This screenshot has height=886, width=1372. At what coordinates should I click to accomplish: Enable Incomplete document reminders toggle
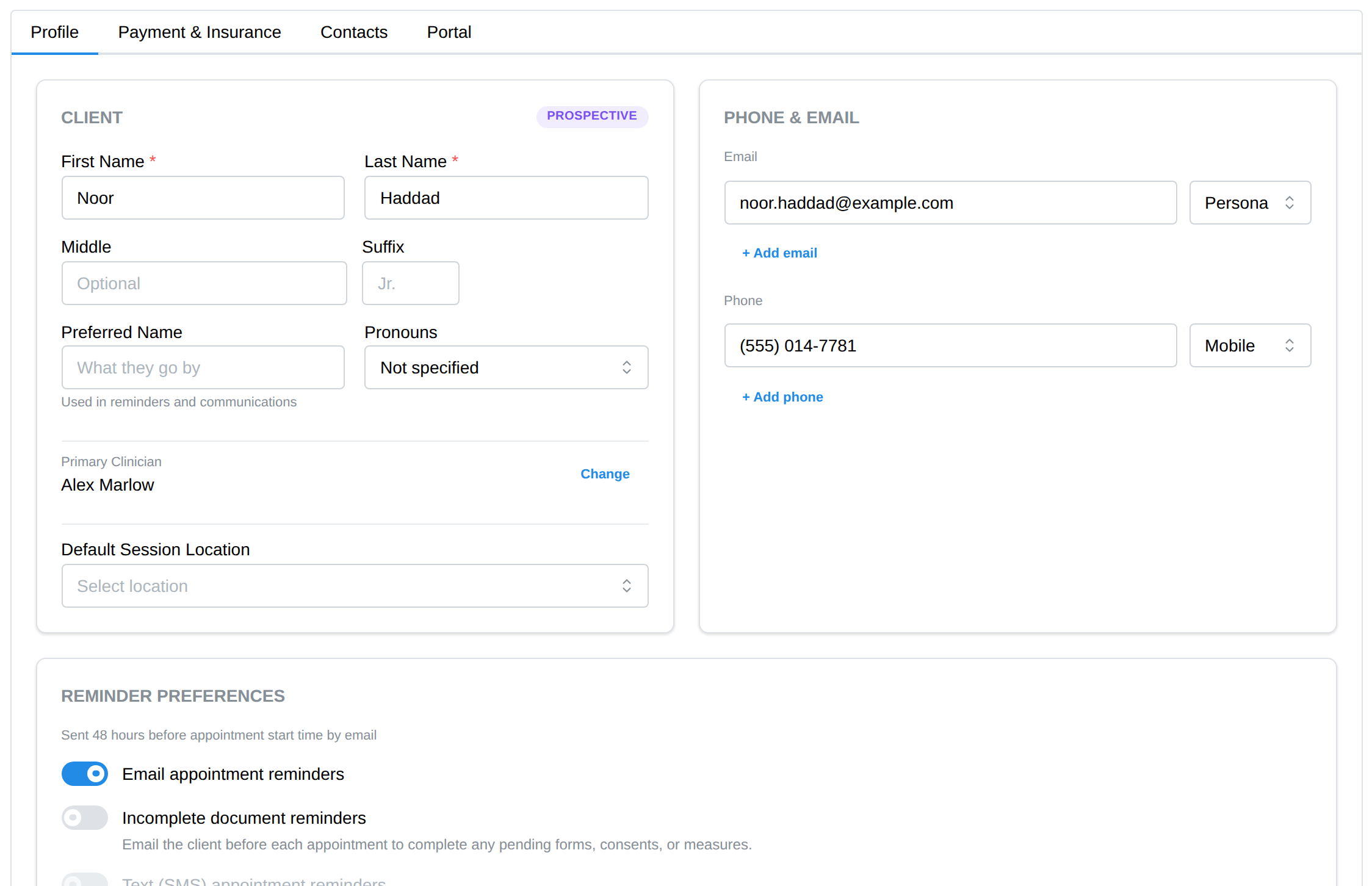tap(85, 818)
